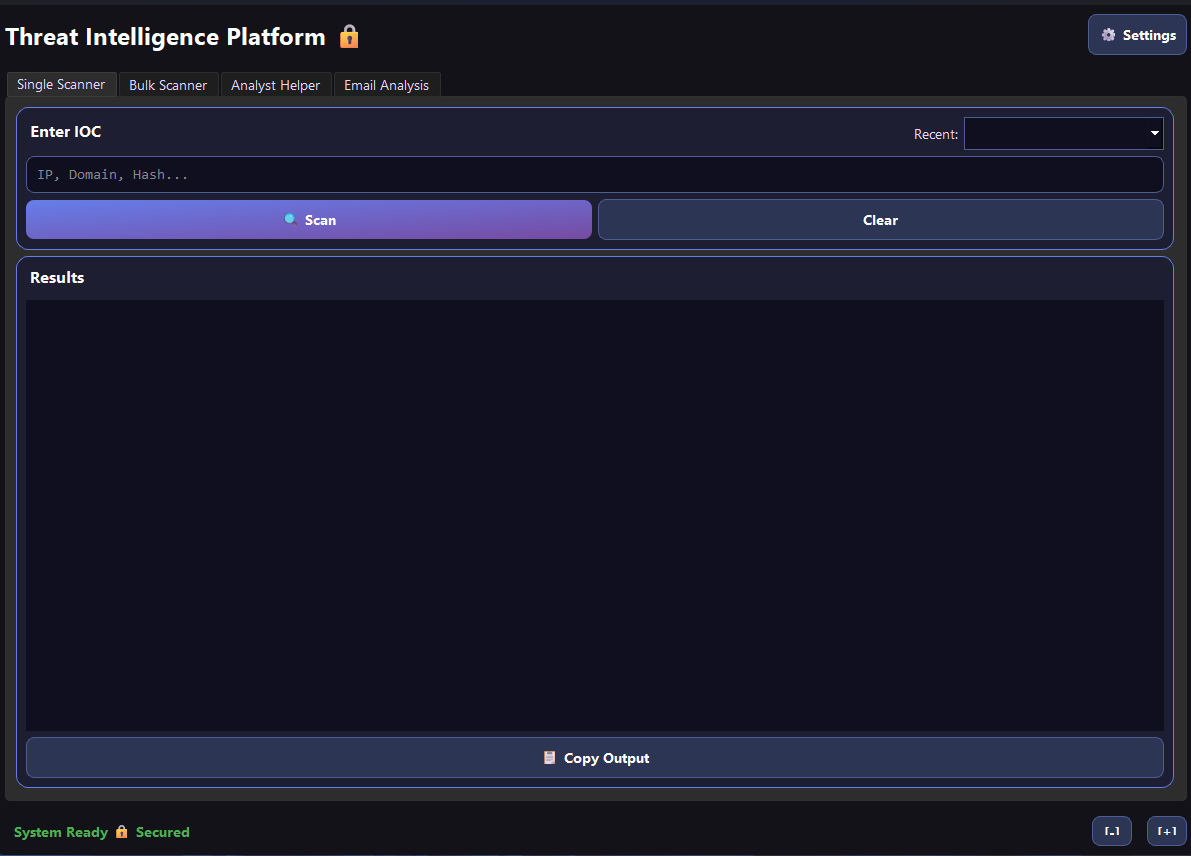Open the Settings panel
Screen dimensions: 1191x856
tap(1136, 35)
